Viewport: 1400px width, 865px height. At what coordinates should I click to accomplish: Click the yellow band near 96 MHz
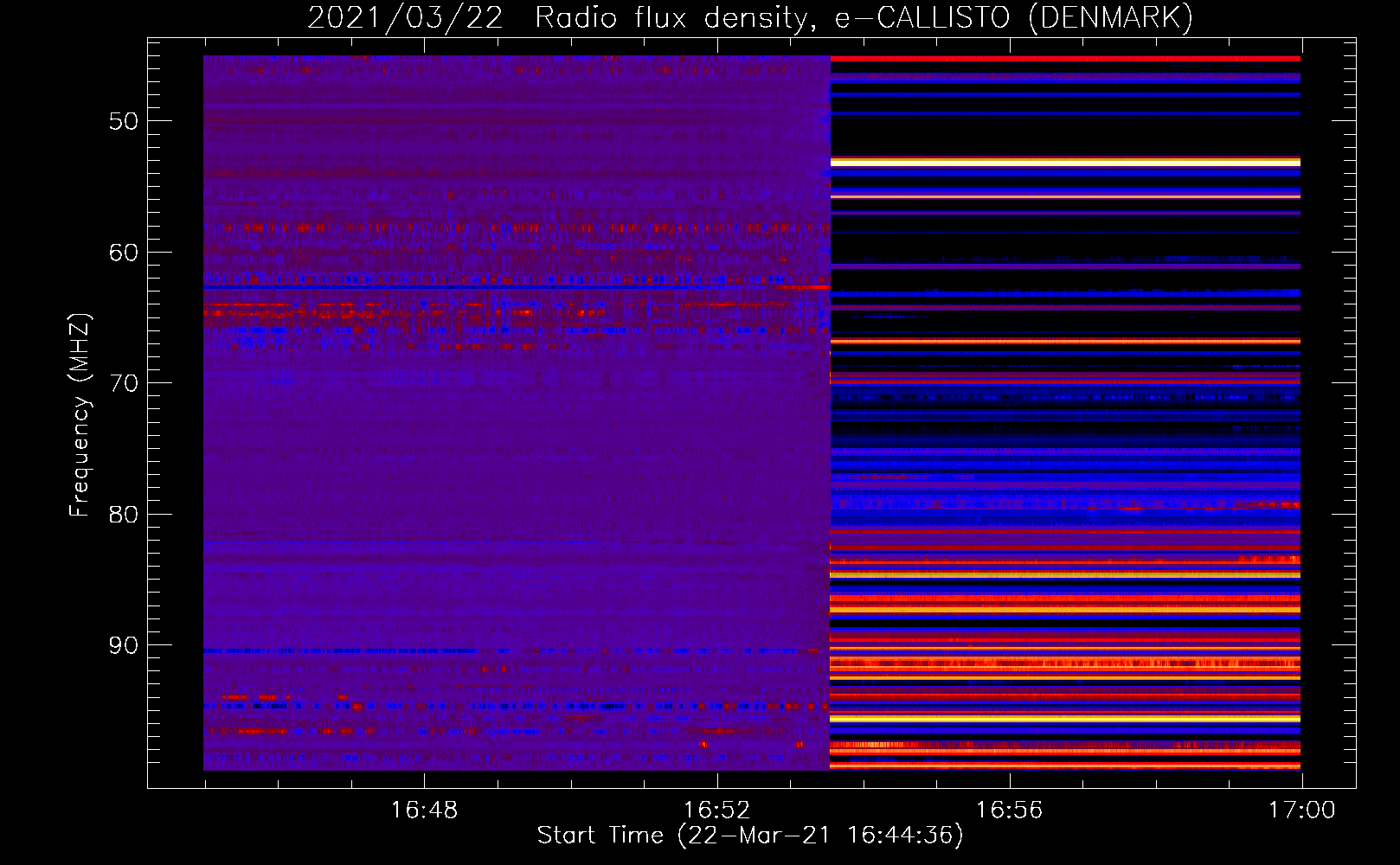1065,719
